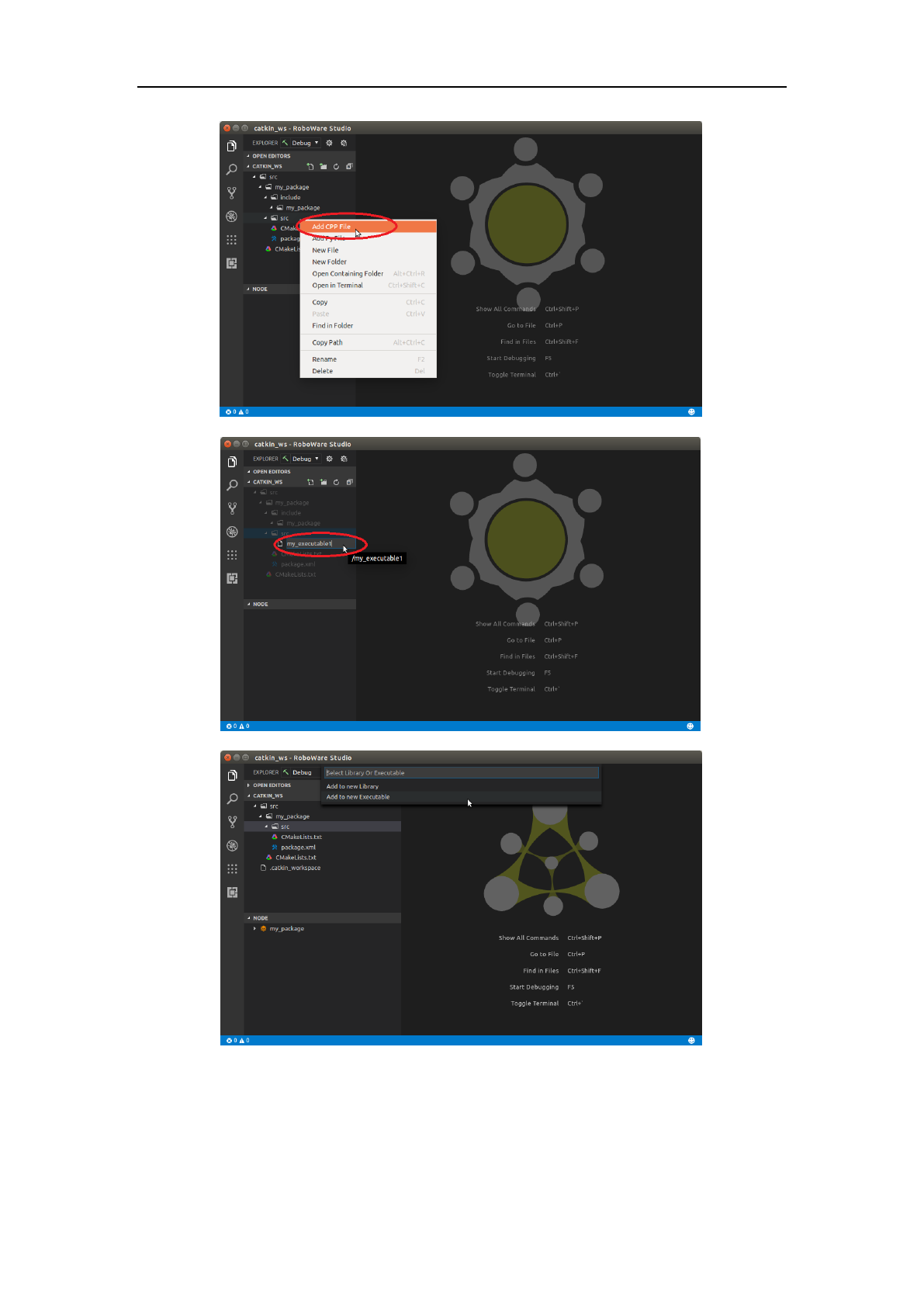The height and width of the screenshot is (1307, 924).
Task: Open Search icon in the Select Library window
Action: (232, 799)
